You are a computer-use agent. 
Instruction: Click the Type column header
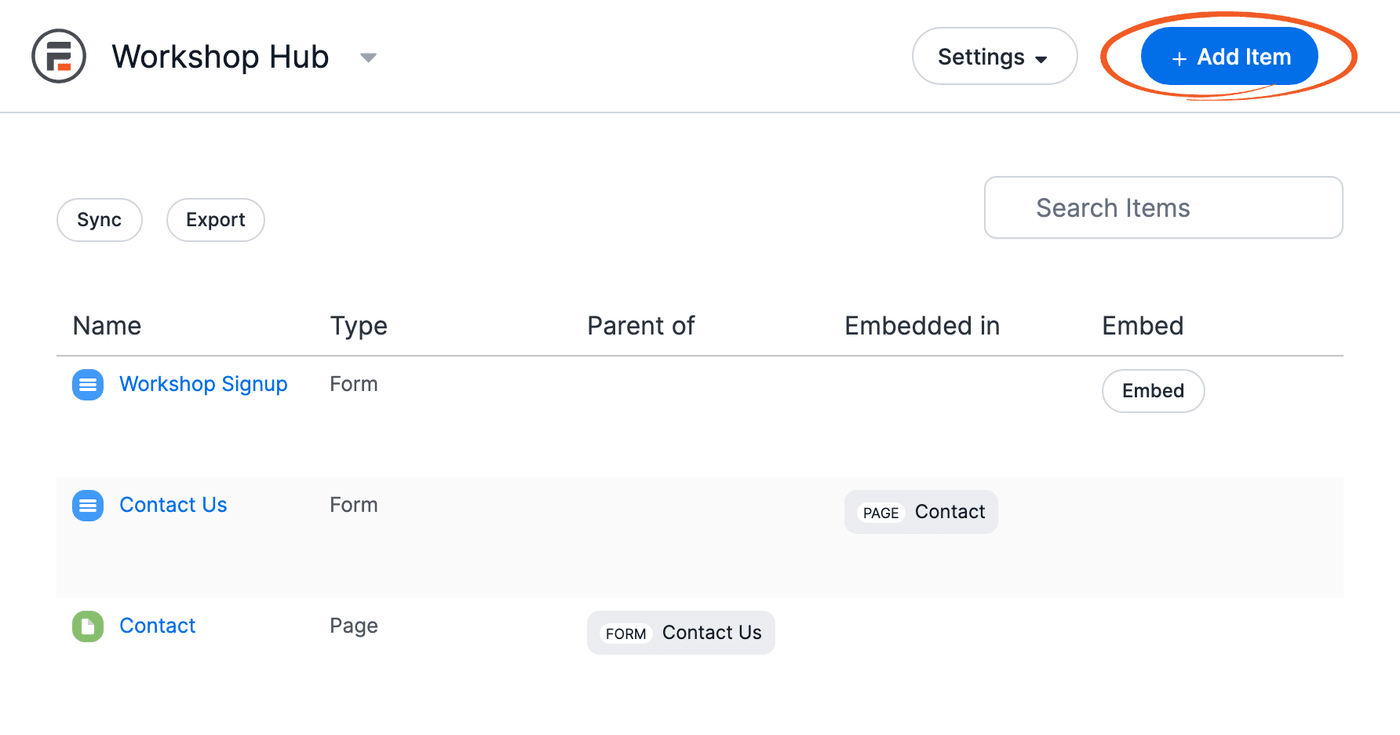click(x=358, y=326)
